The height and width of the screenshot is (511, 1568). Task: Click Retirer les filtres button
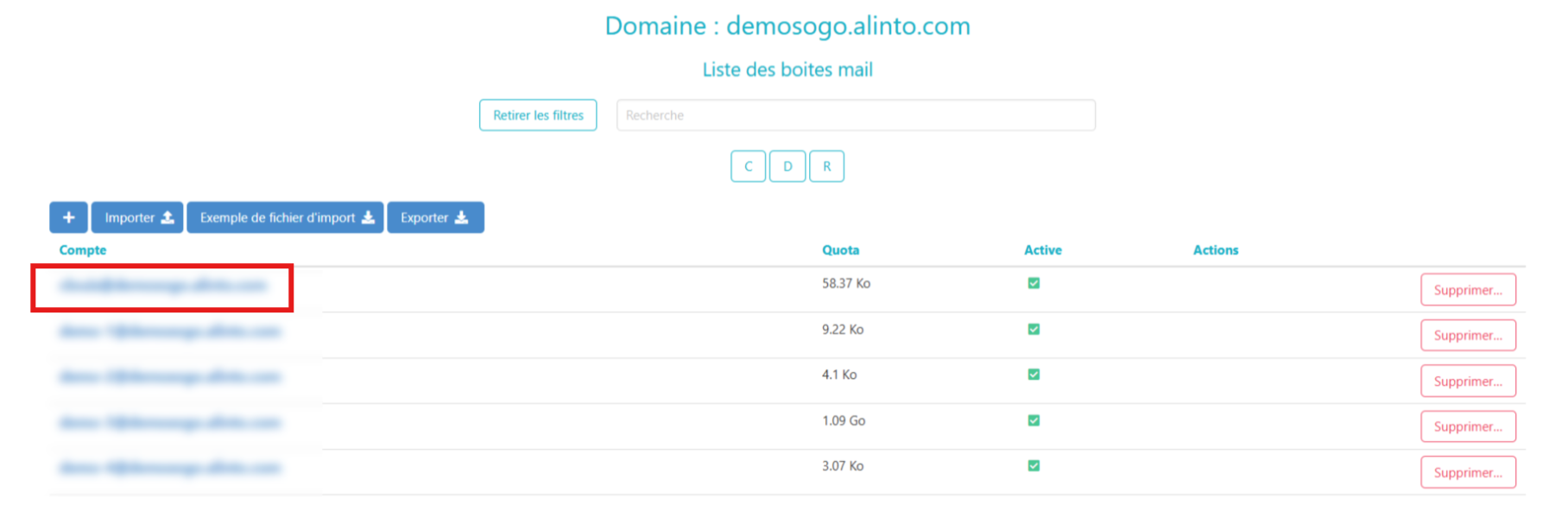pos(538,115)
